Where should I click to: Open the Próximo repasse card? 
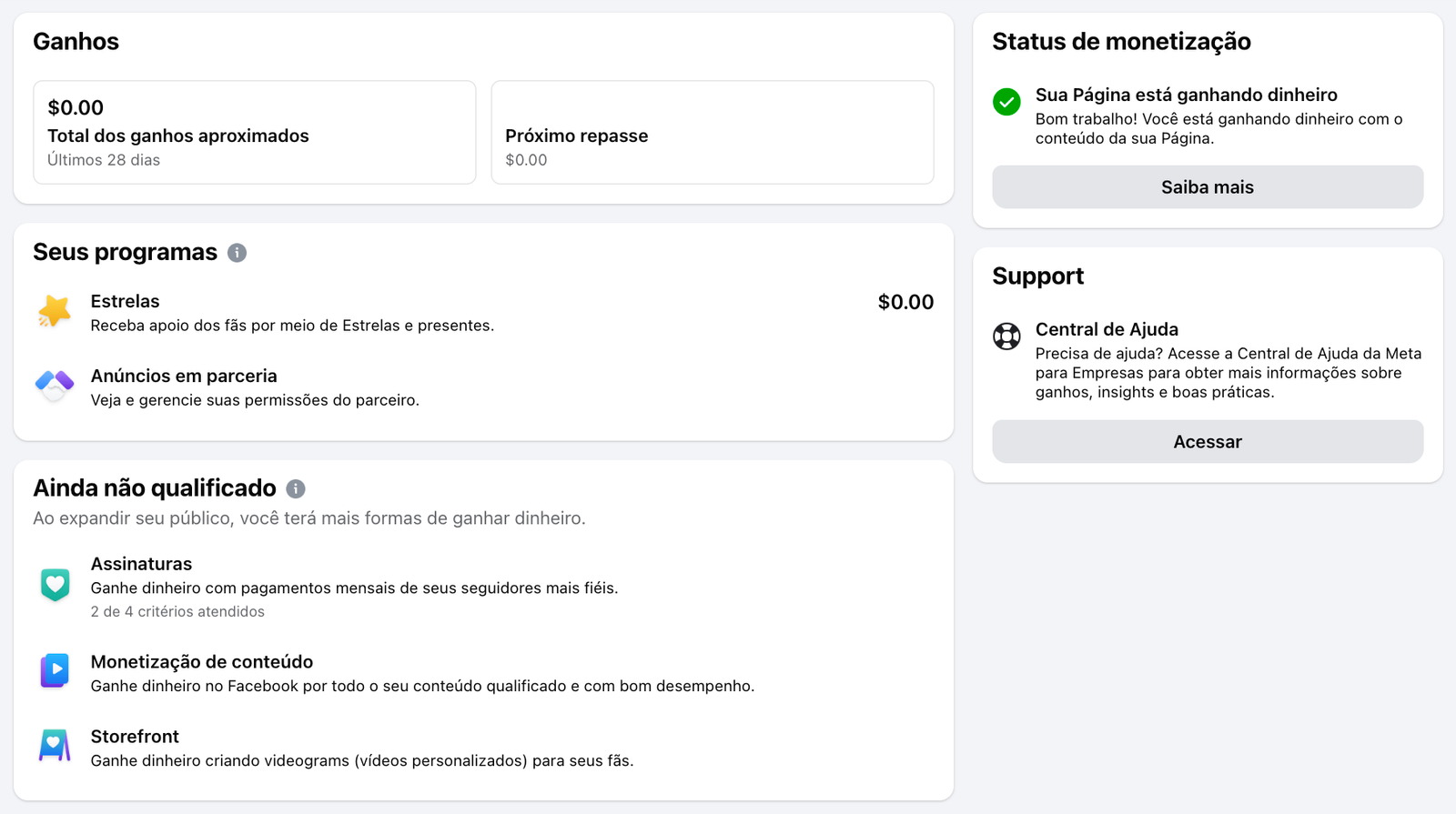coord(712,133)
